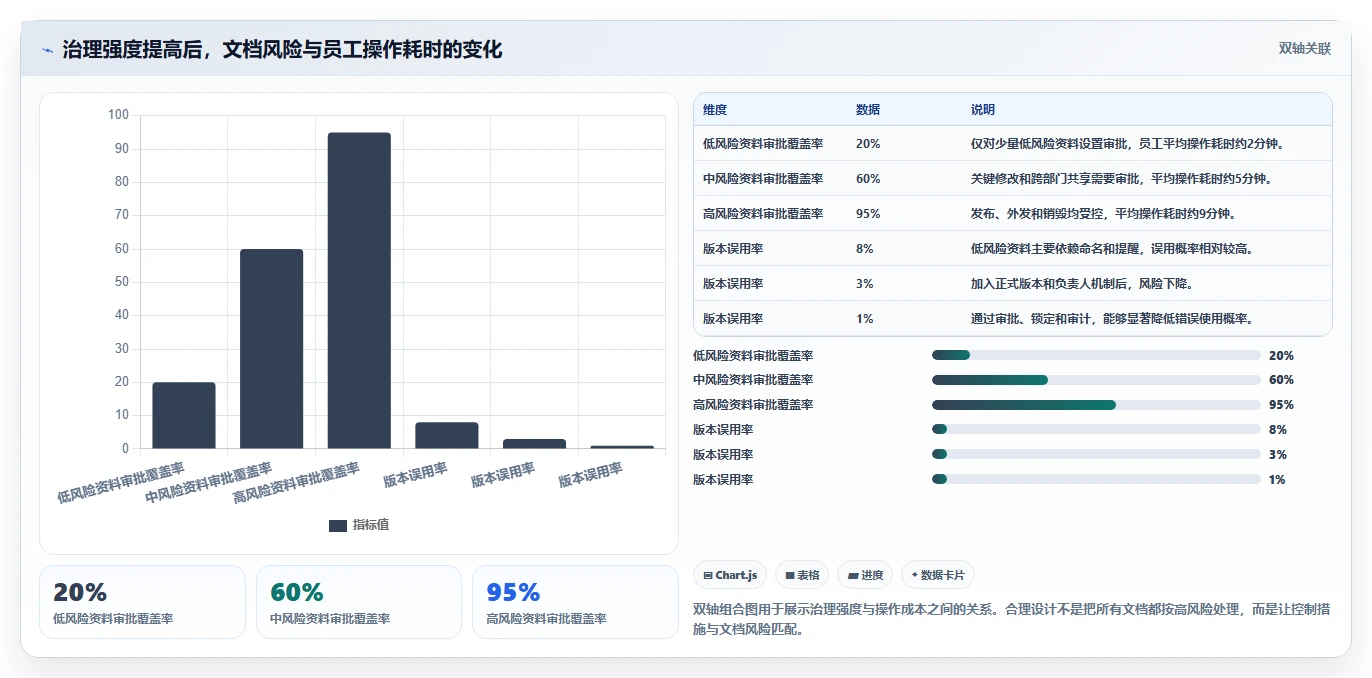Click the 1% 版本误用率 progress bar
This screenshot has height=678, width=1372.
[1096, 479]
